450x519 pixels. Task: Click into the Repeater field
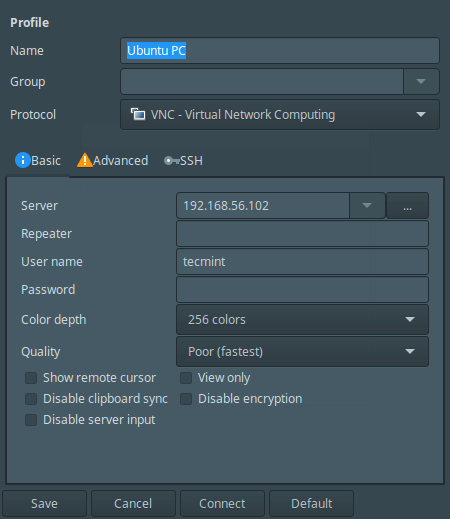click(302, 233)
